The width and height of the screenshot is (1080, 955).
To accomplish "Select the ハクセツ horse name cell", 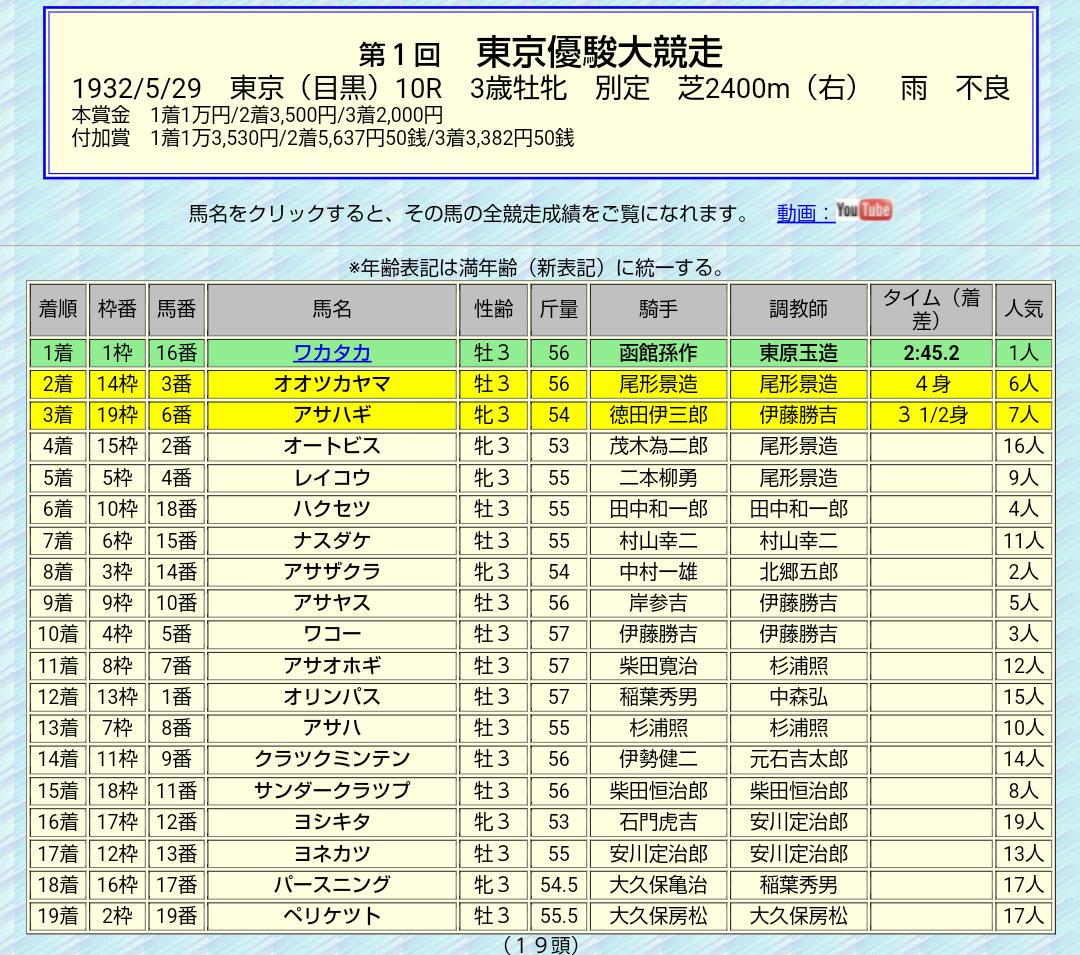I will (x=332, y=509).
